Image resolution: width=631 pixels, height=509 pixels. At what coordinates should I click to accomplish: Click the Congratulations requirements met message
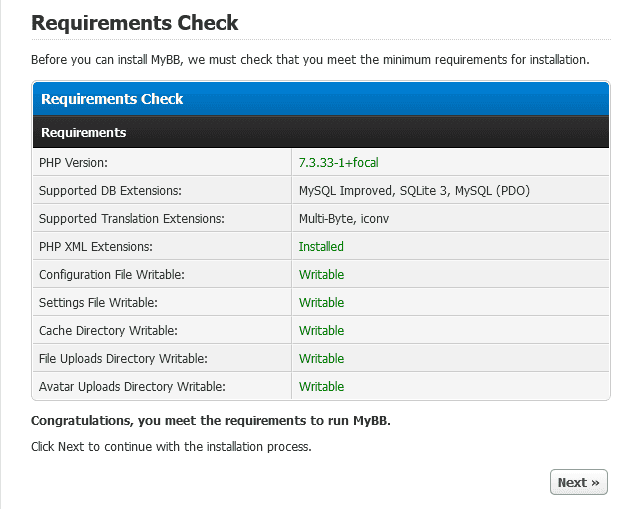[210, 420]
